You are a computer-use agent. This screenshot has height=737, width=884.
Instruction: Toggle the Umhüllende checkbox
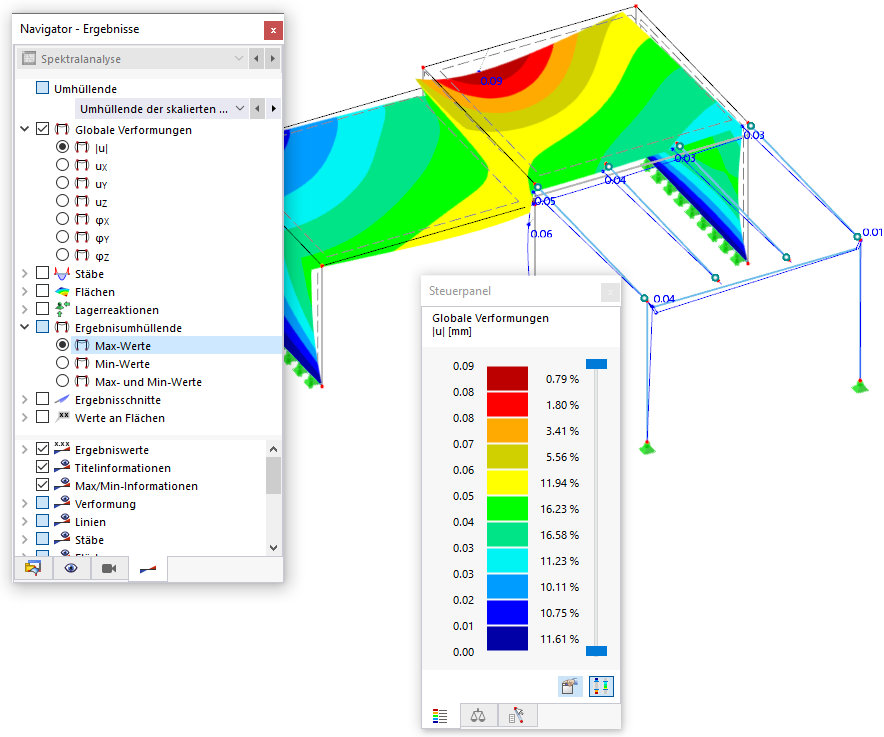[x=42, y=87]
